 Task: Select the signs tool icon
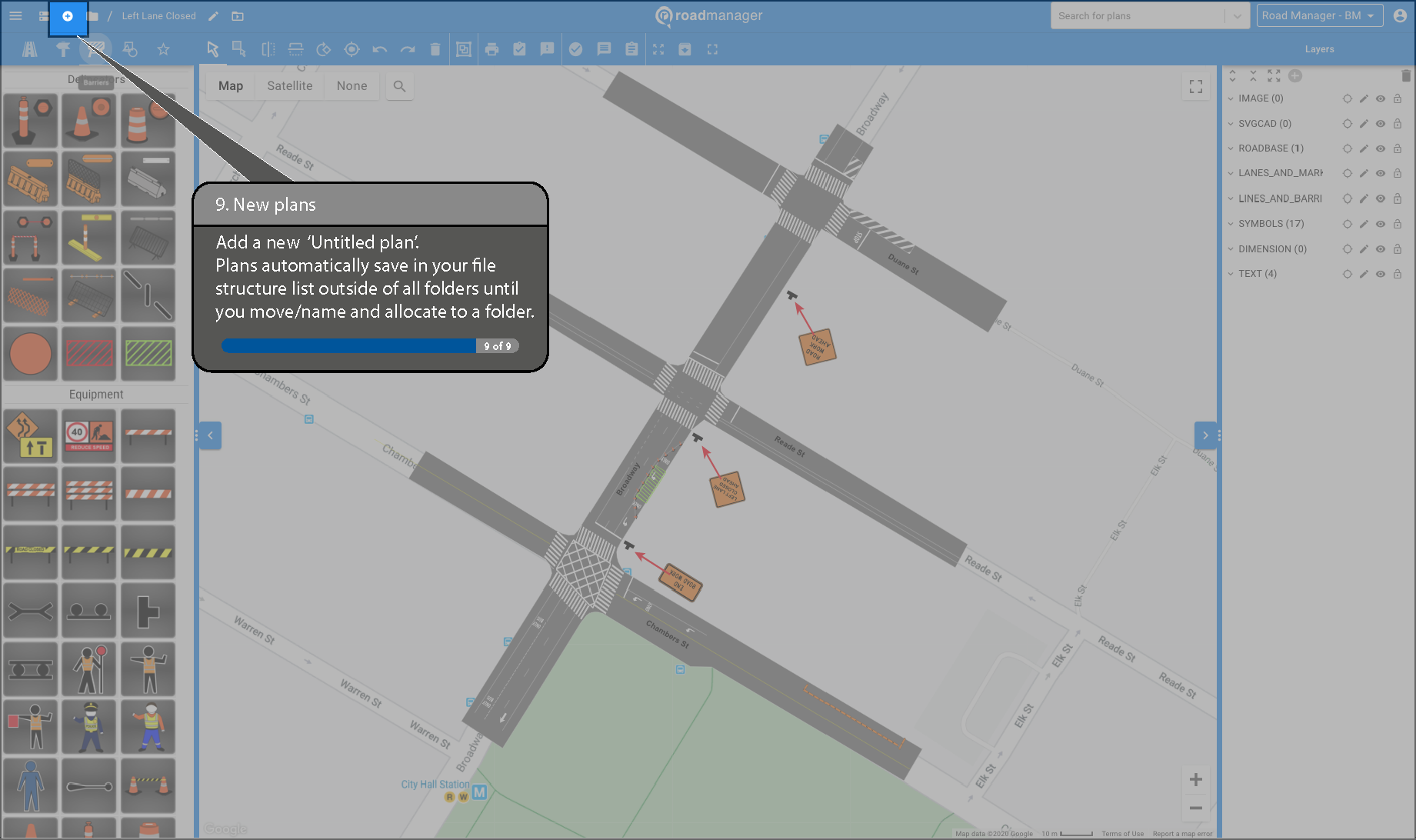[63, 49]
